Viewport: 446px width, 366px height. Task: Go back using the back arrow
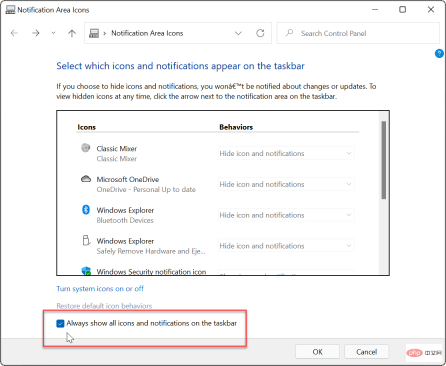tap(14, 33)
